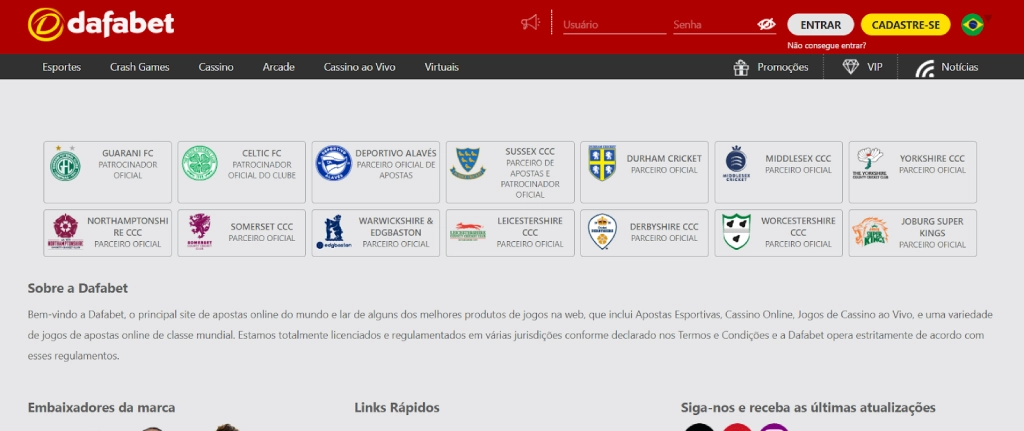Open the Brazil flag language selector
Screen dimensions: 1024x431
click(972, 25)
